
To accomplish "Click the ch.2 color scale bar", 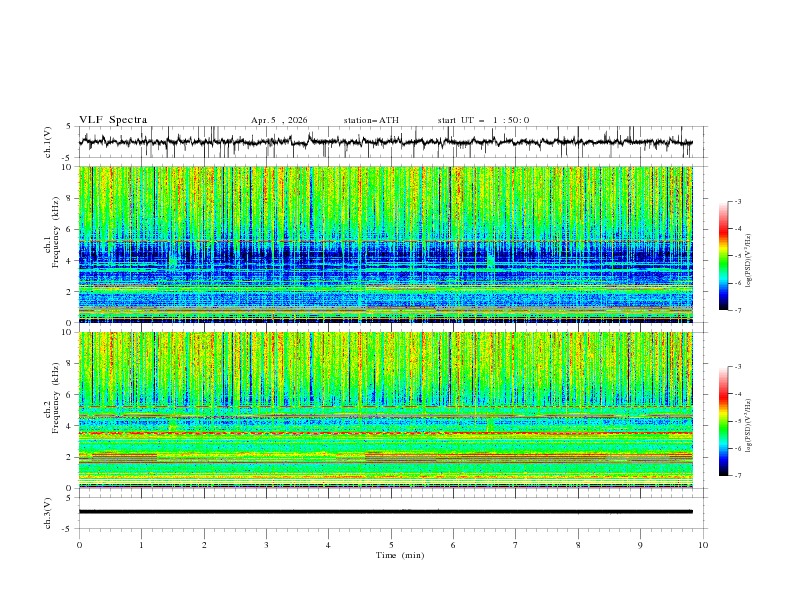I will coord(723,421).
